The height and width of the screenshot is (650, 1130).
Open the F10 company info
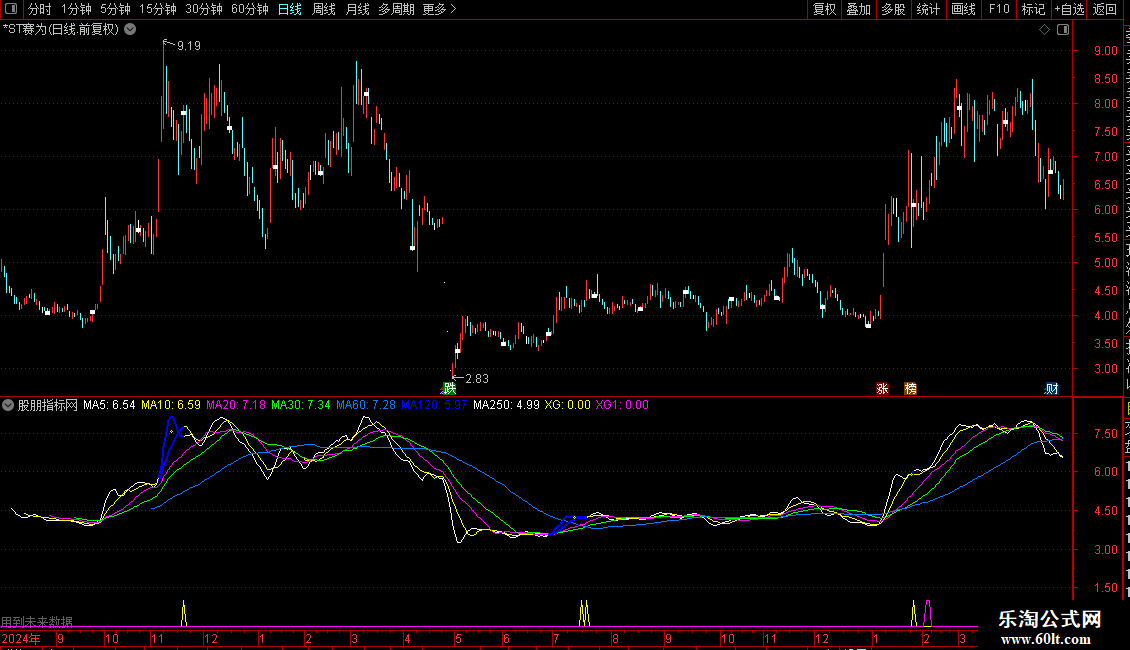999,9
